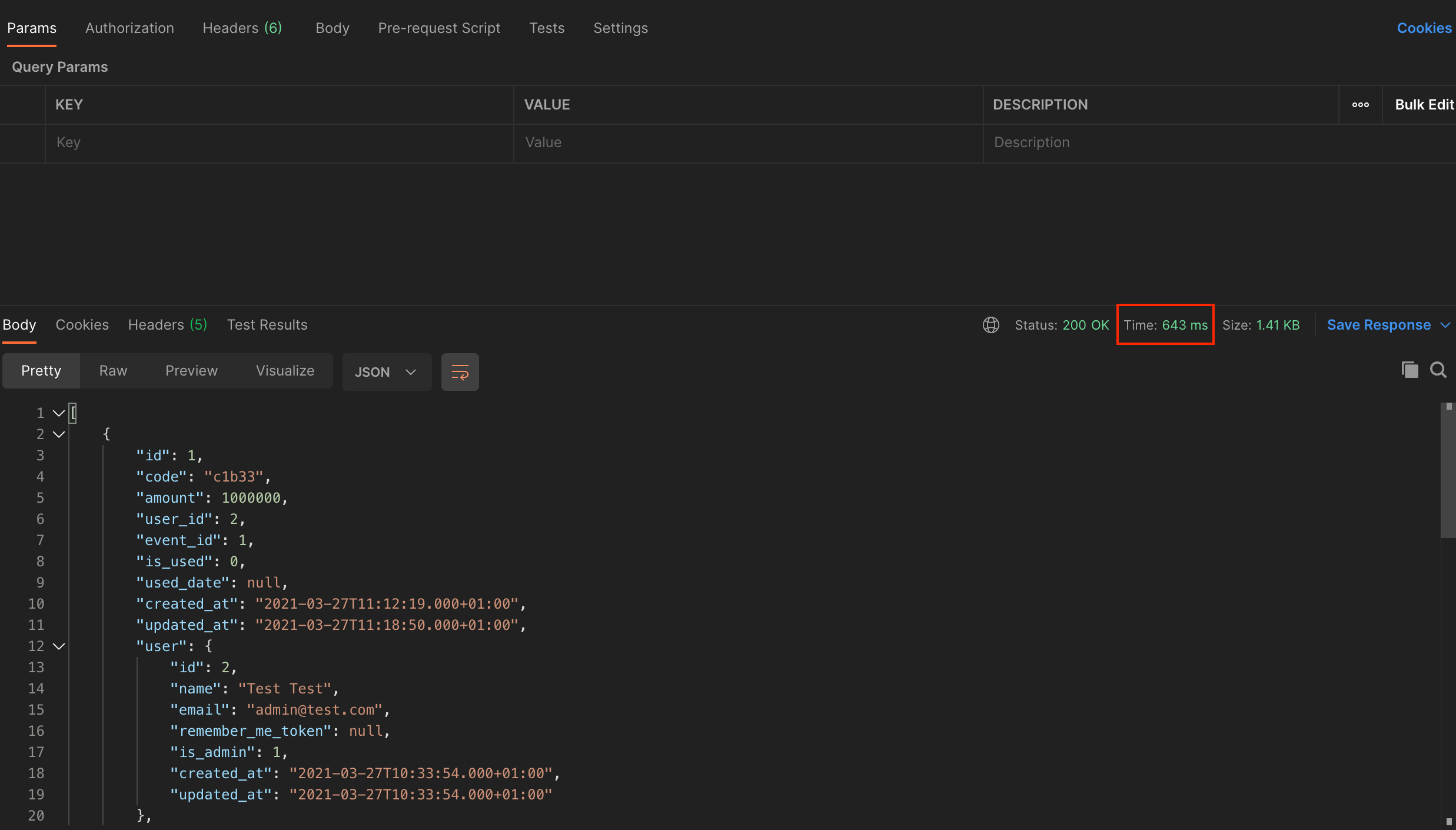Open the Tests tab
1456x830 pixels.
pos(547,28)
